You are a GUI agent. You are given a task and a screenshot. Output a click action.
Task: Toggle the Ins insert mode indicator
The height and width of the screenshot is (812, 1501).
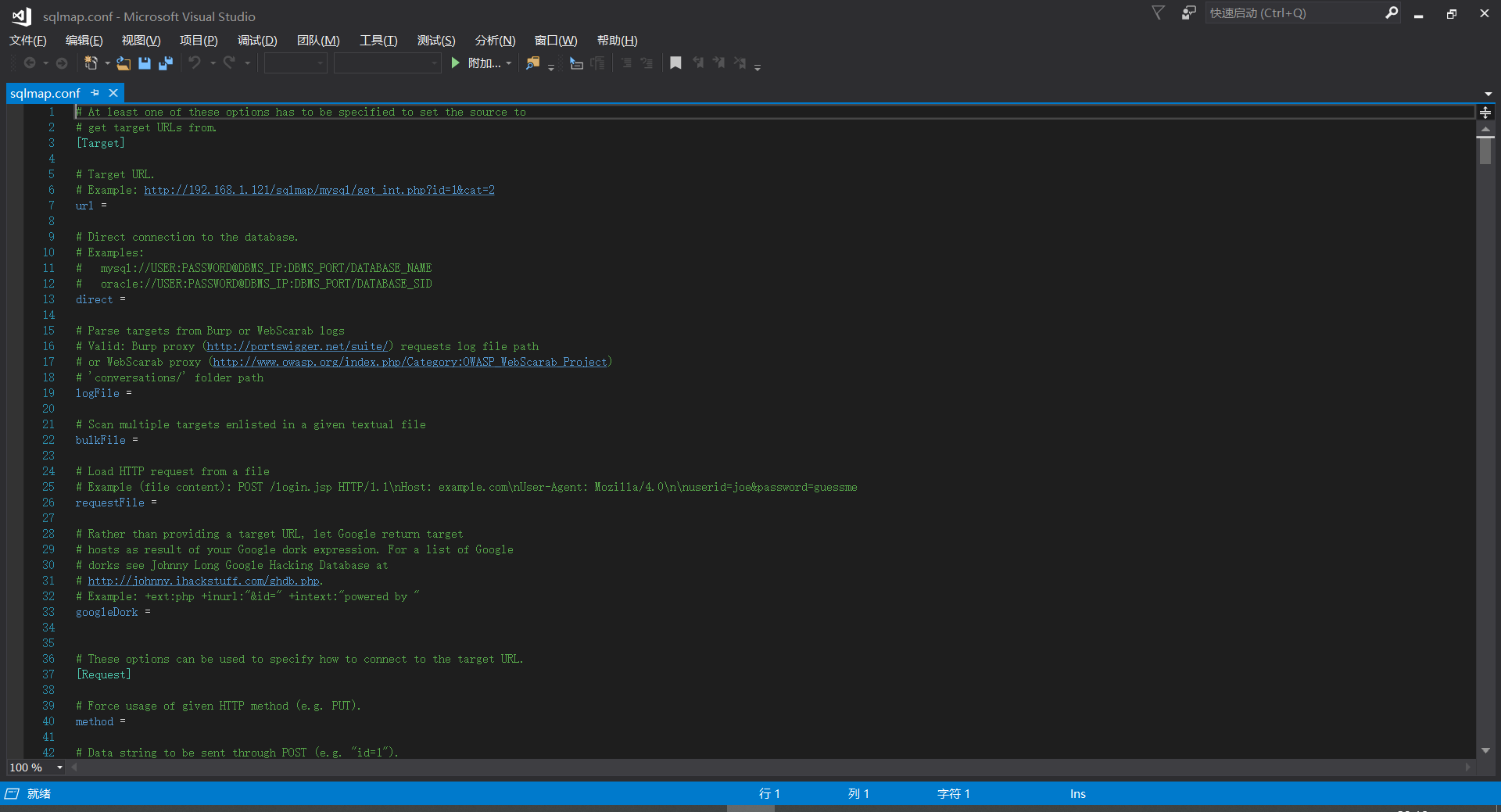pyautogui.click(x=1078, y=794)
